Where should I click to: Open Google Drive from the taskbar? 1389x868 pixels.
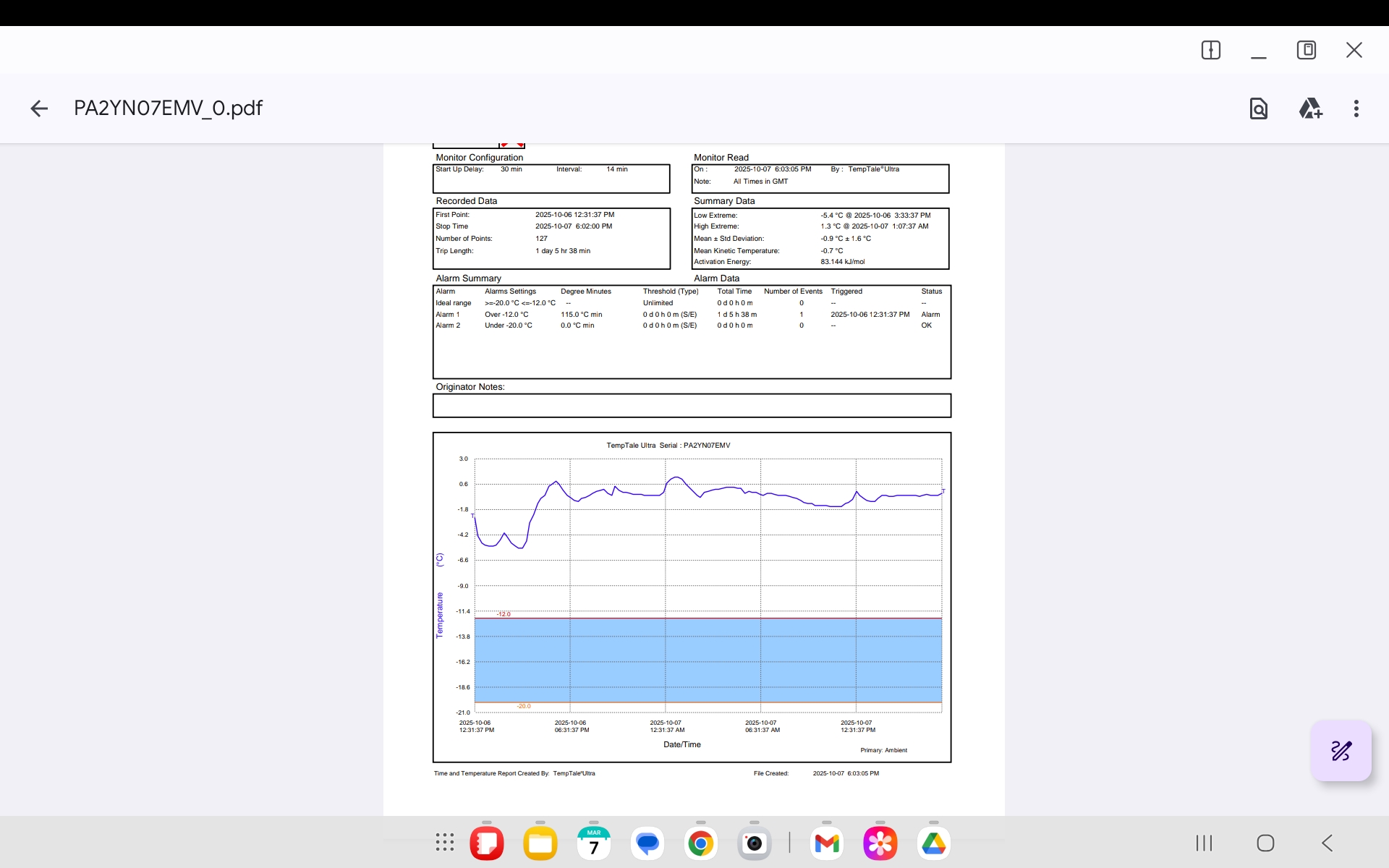tap(933, 843)
